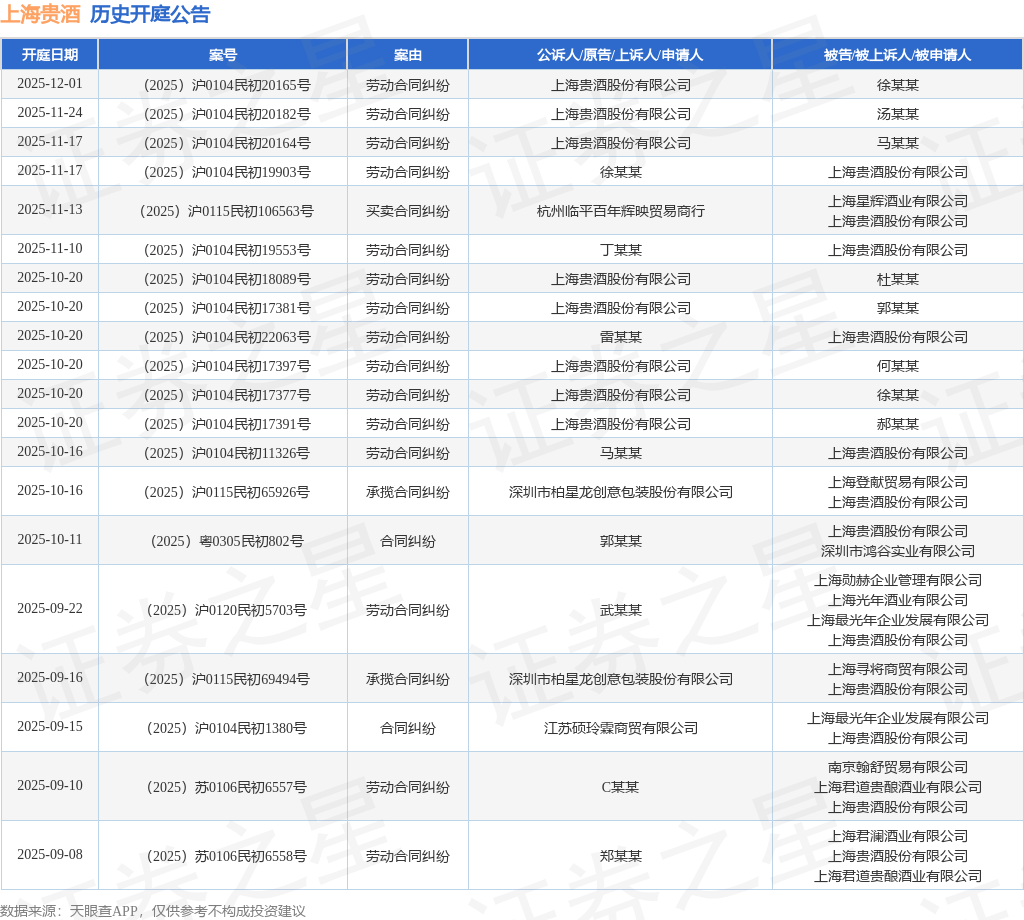The image size is (1024, 920).
Task: Select case number 沪0115民初69494号
Action: 227,679
